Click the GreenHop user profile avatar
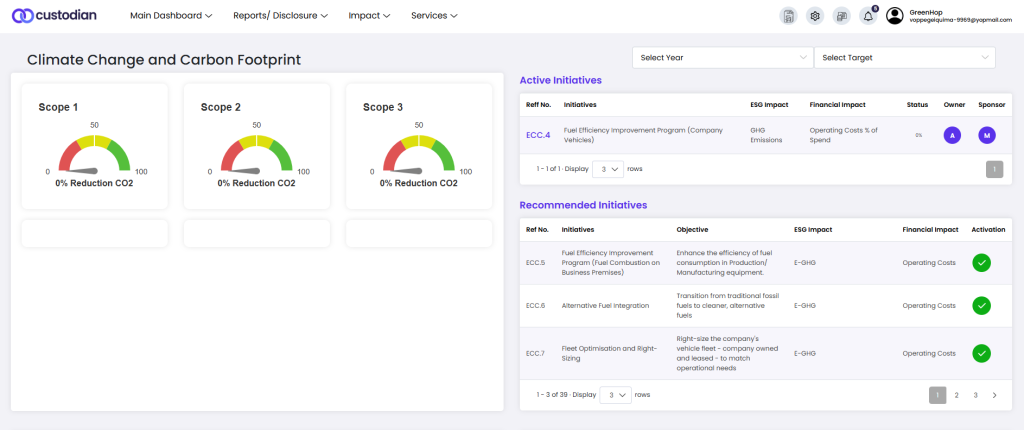The width and height of the screenshot is (1024, 430). [x=895, y=16]
